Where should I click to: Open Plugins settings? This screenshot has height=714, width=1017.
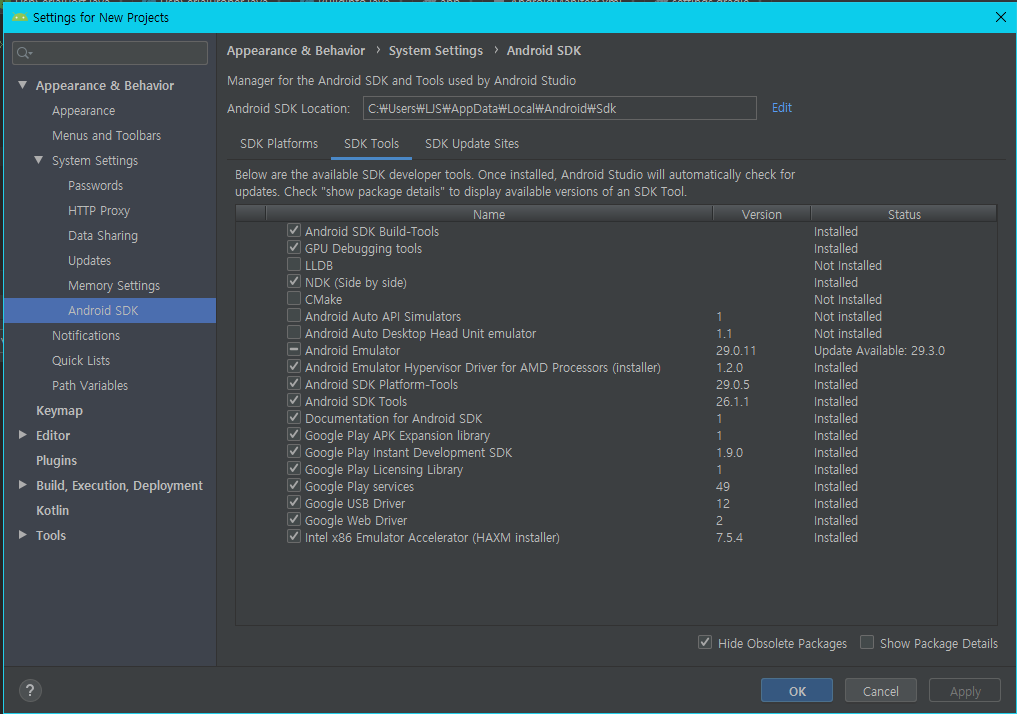click(56, 460)
